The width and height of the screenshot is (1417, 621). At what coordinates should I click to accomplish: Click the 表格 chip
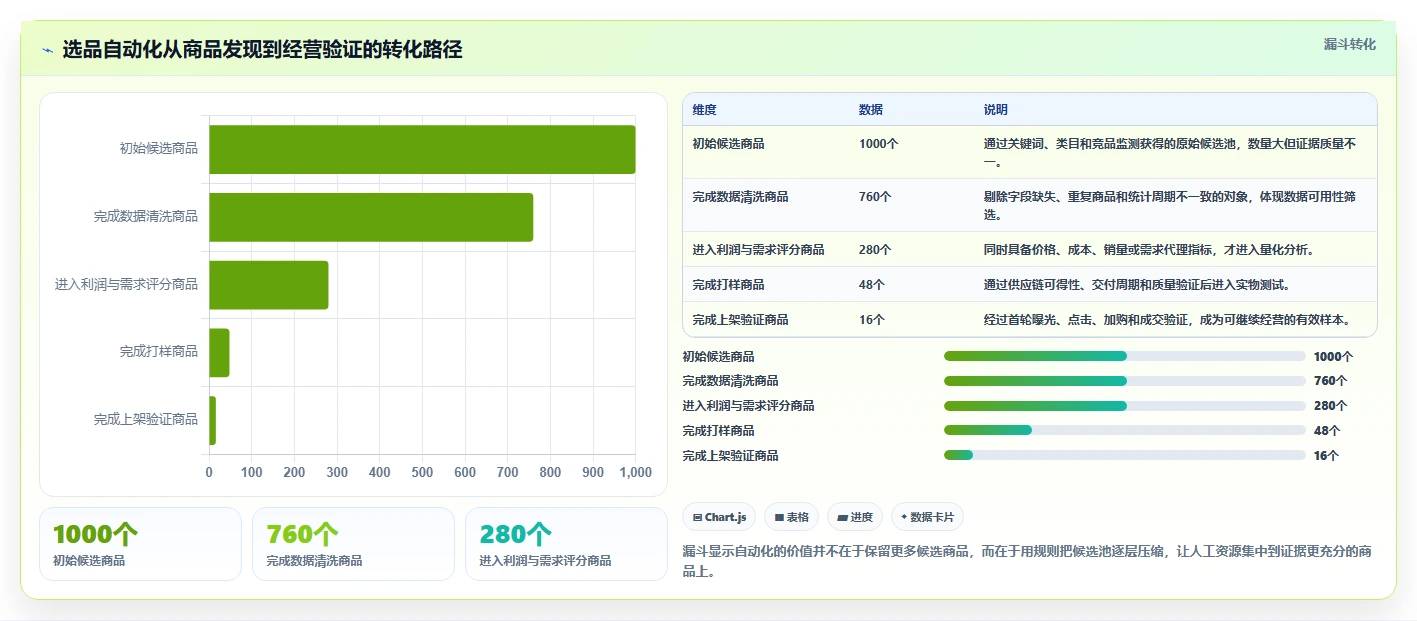click(791, 517)
